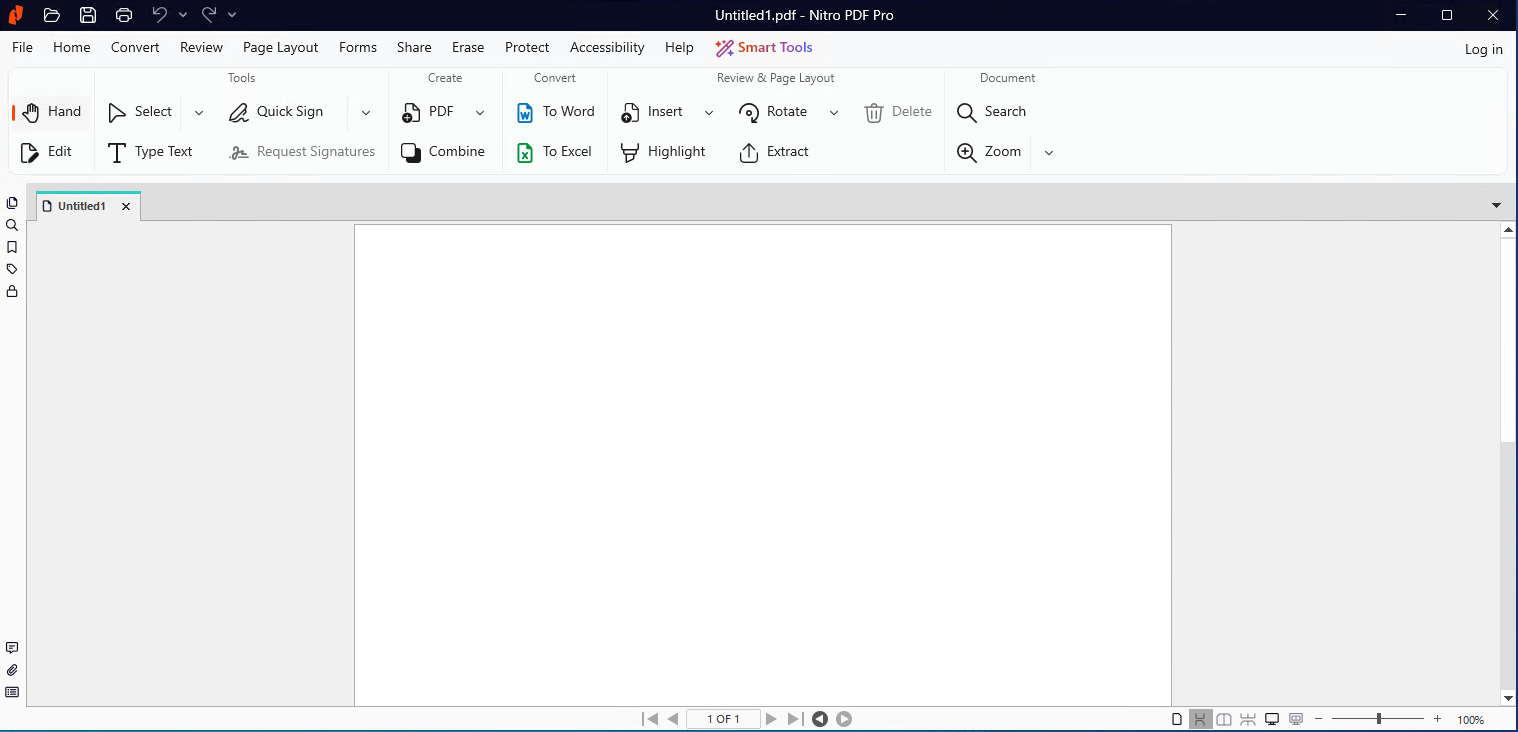Open the tag icon pane in the sidebar

click(x=12, y=269)
